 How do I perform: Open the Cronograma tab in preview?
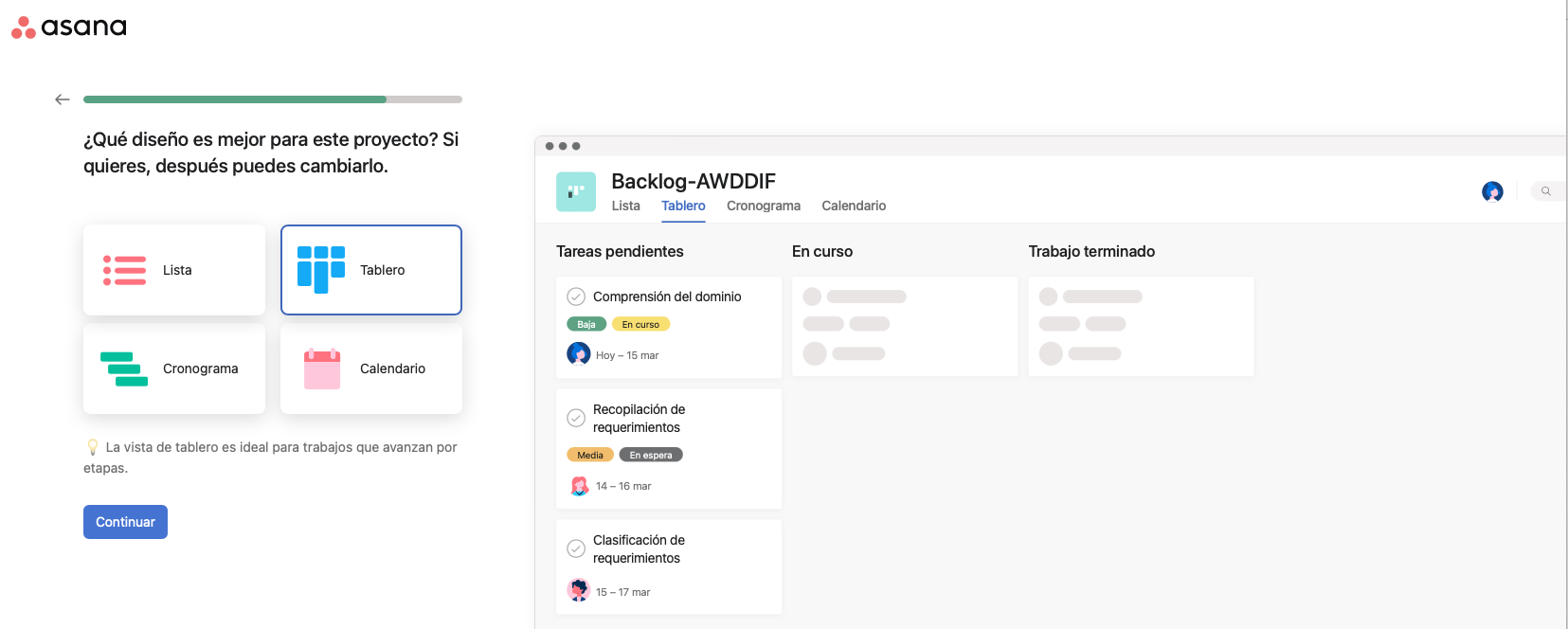[x=763, y=206]
